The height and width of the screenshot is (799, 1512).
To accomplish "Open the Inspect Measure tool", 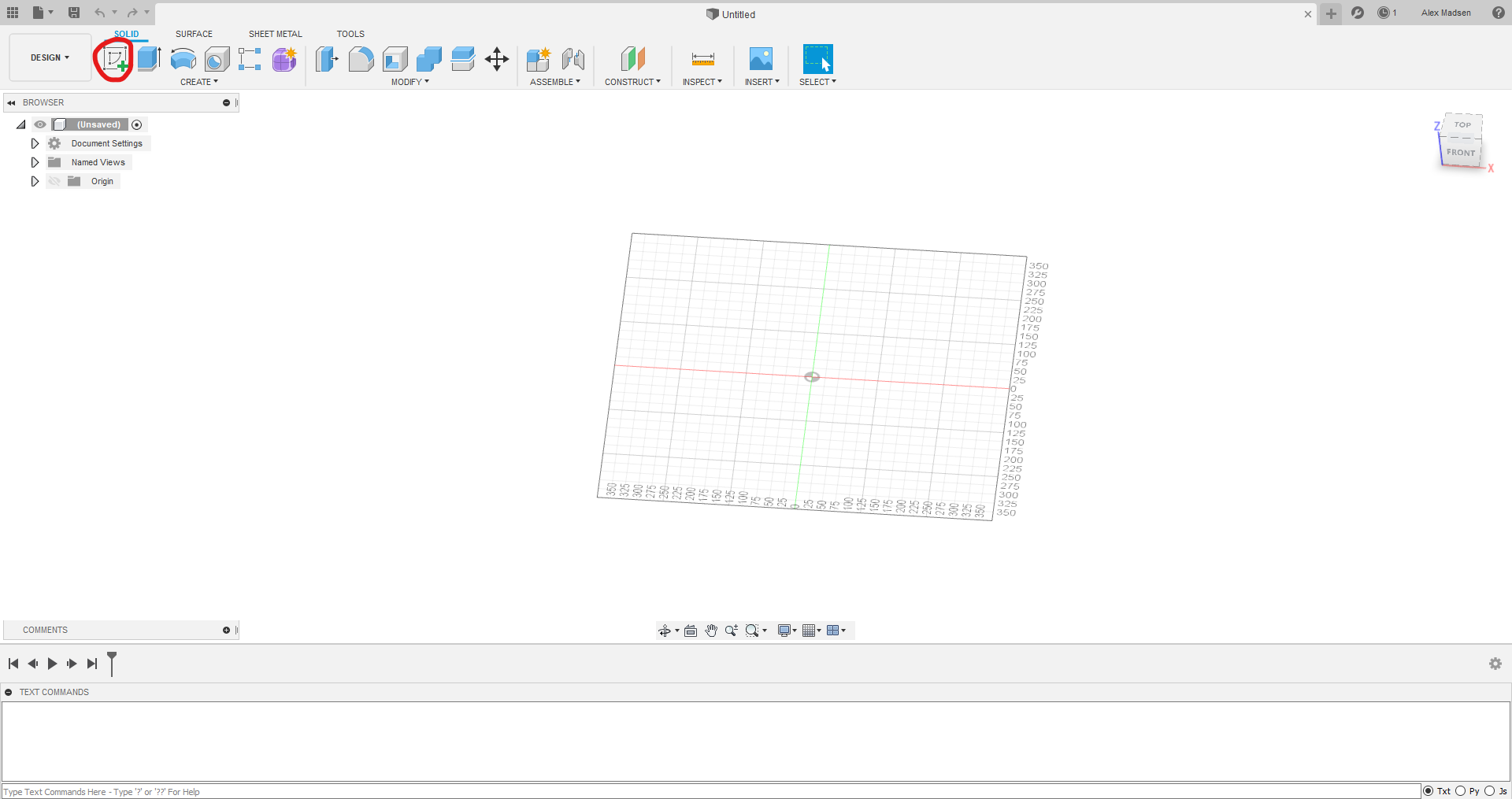I will (x=702, y=59).
